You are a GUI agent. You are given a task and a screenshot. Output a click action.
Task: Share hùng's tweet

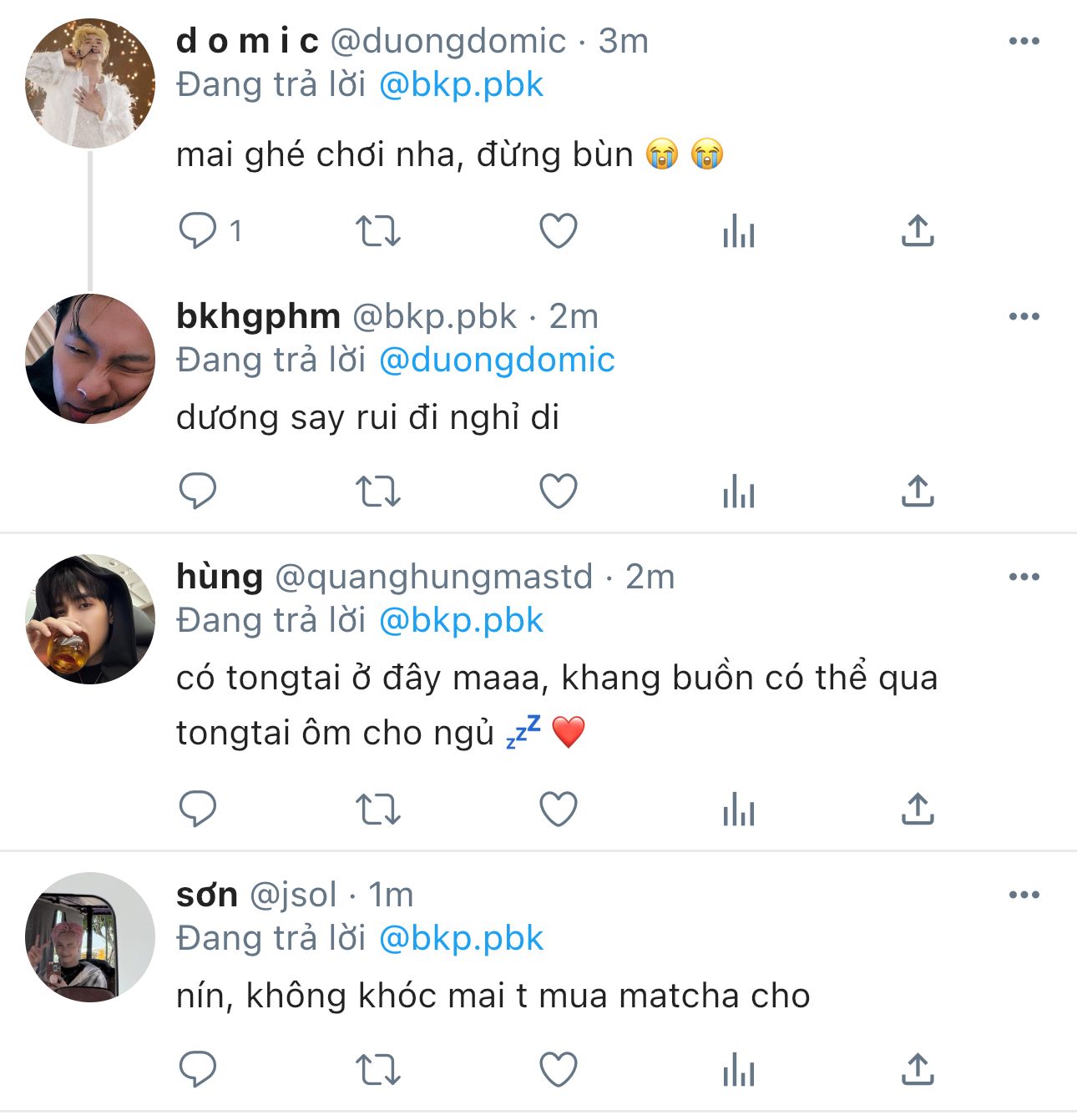click(918, 809)
